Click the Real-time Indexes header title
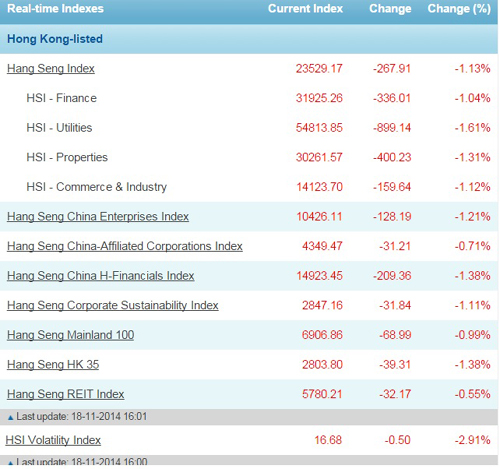 [55, 9]
